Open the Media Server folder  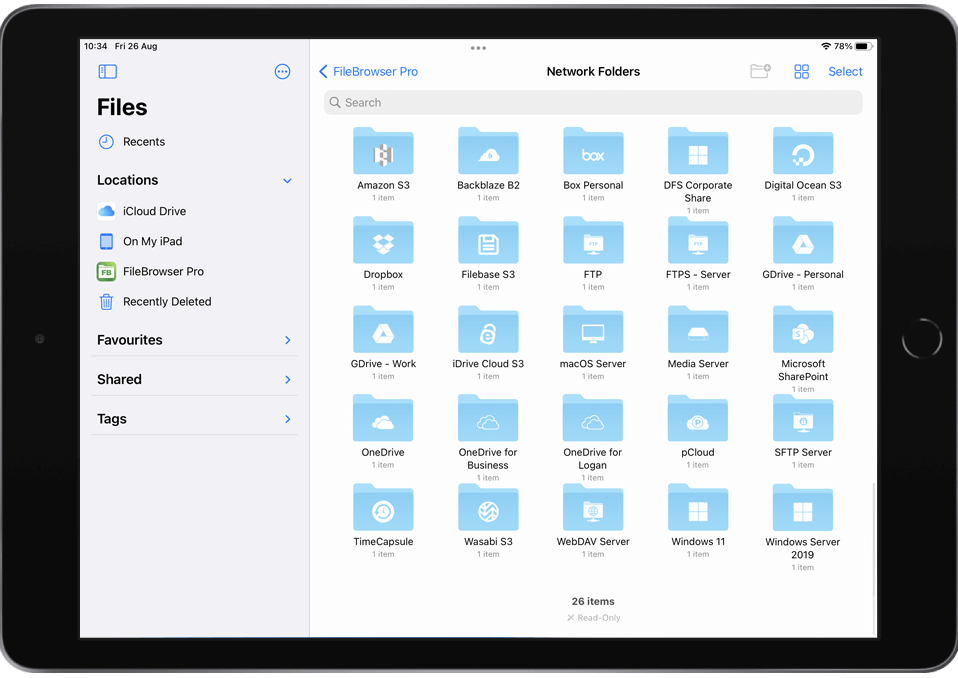(698, 329)
